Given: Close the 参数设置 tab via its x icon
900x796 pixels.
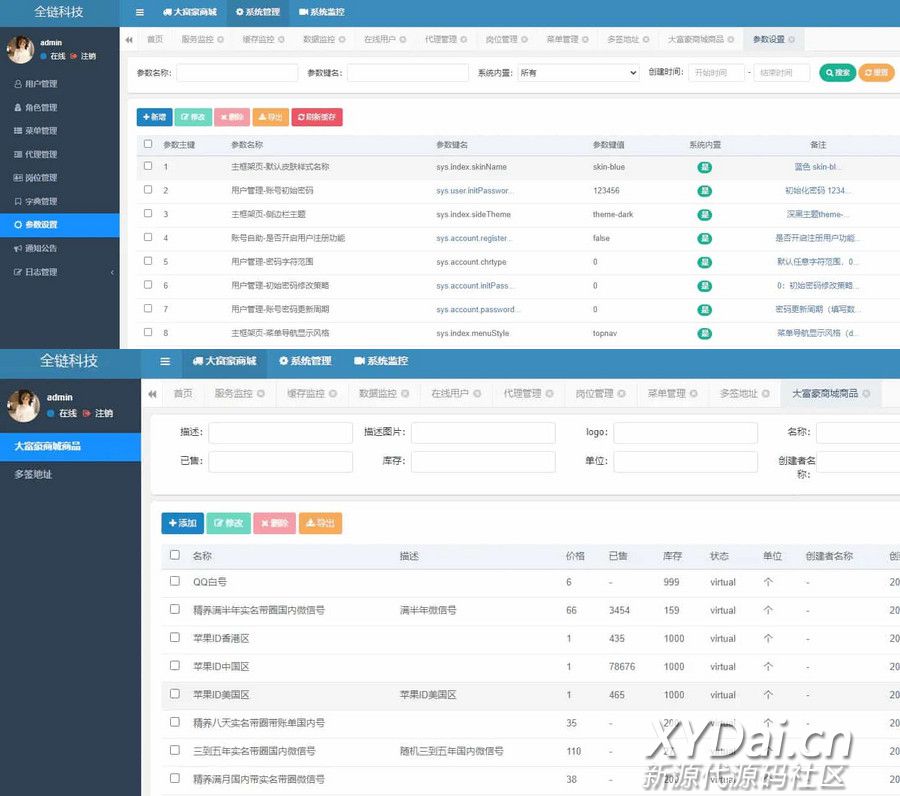Looking at the screenshot, I should [x=793, y=40].
